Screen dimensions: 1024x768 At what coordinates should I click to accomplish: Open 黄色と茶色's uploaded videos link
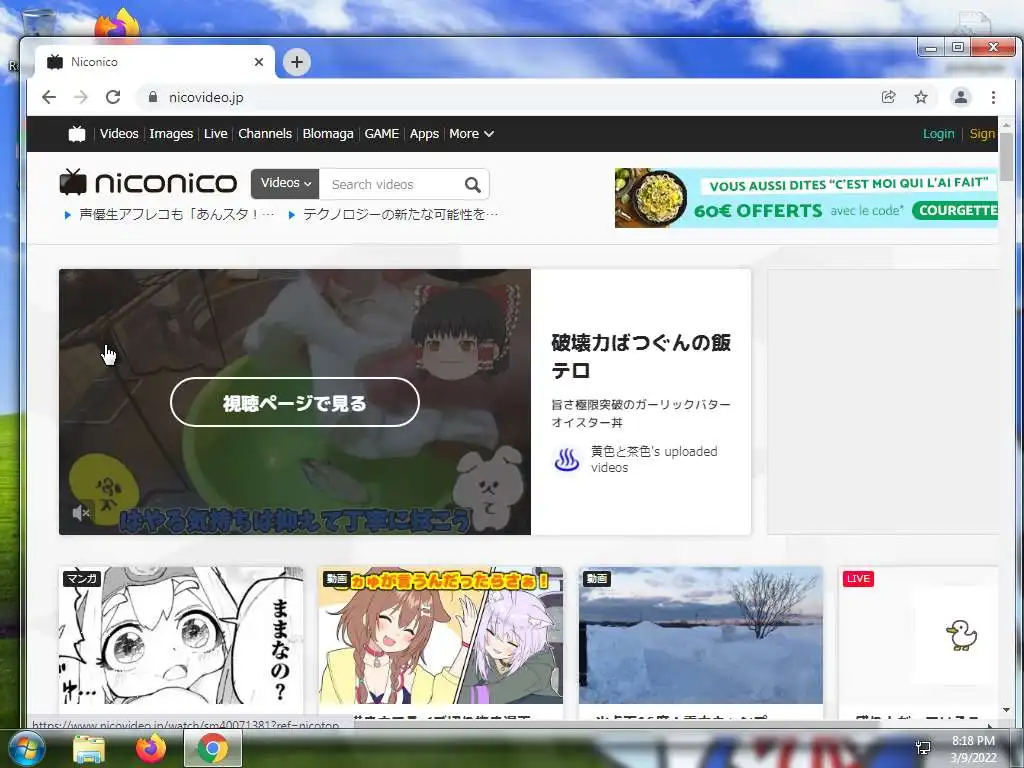click(654, 459)
